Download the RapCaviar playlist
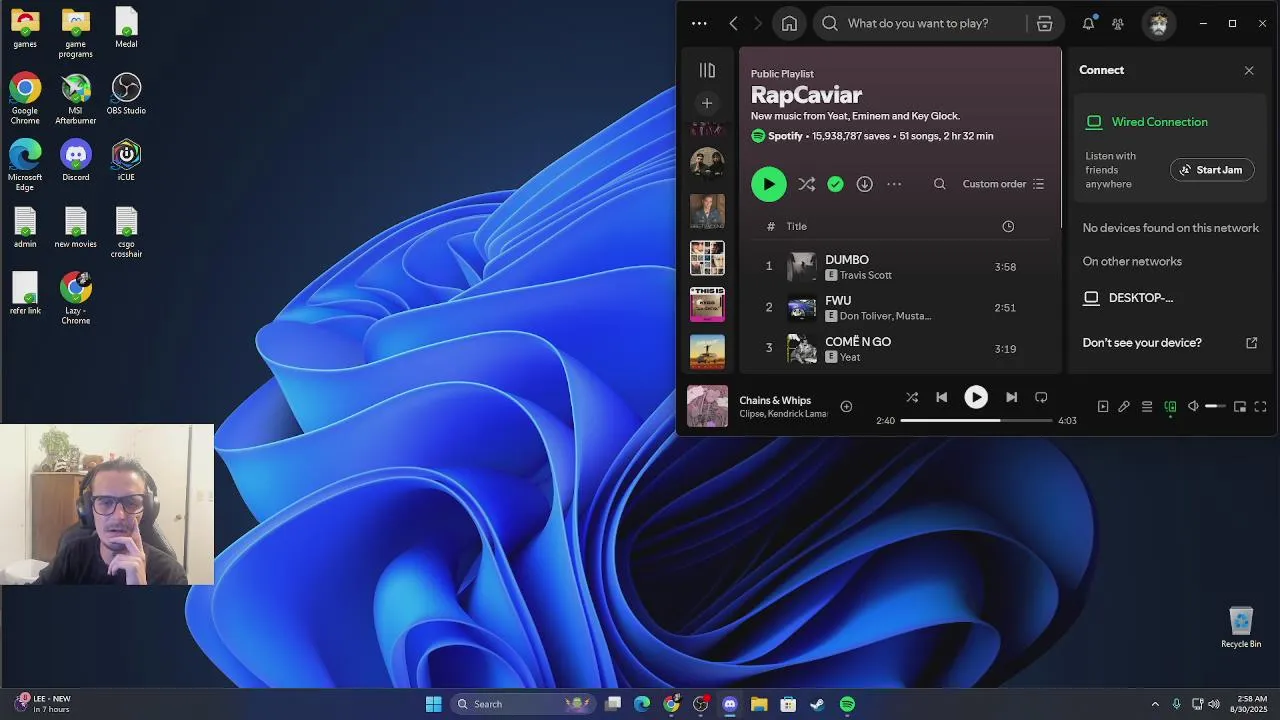The width and height of the screenshot is (1280, 720). point(865,184)
